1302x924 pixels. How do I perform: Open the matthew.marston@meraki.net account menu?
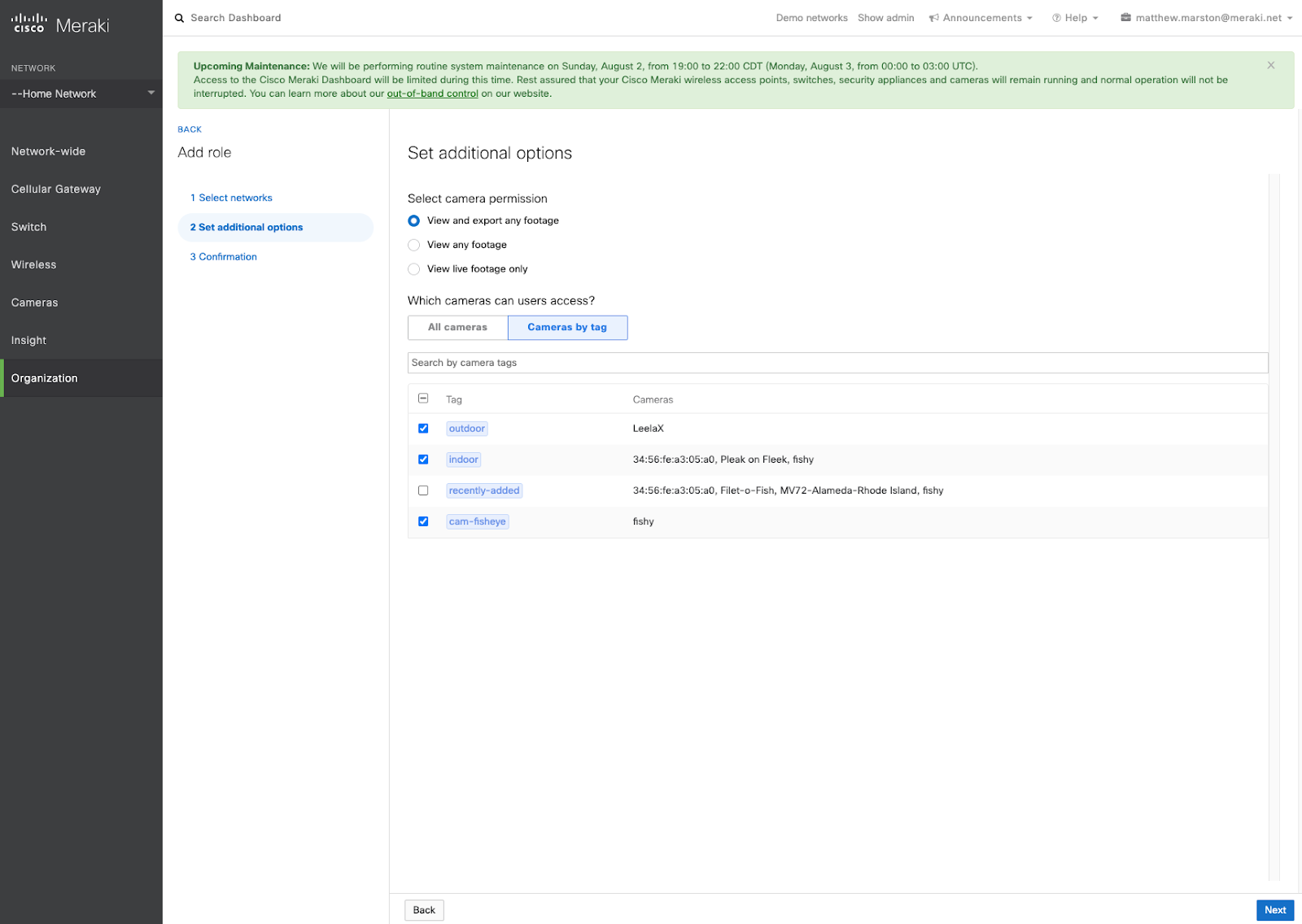1208,18
